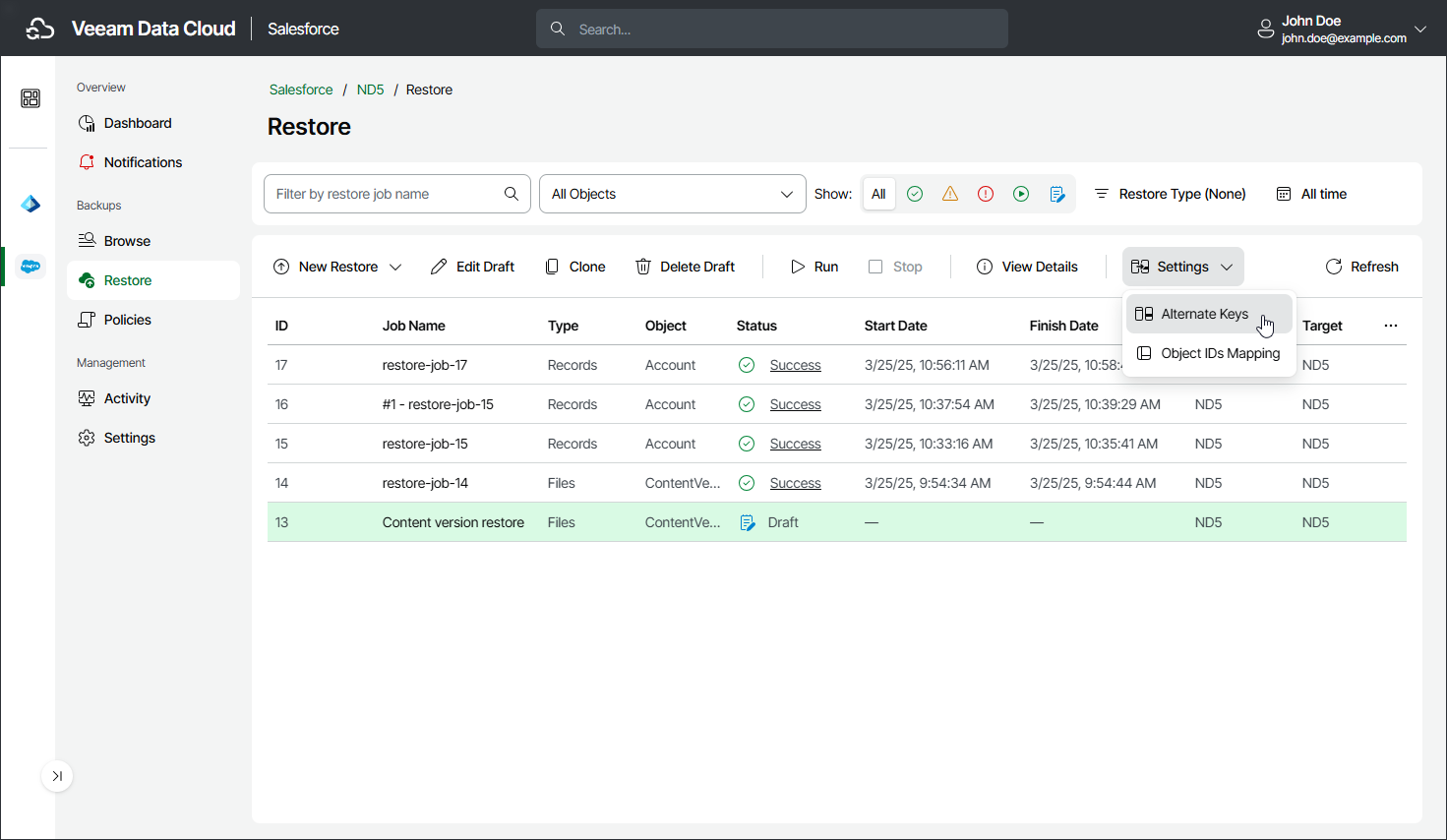Screen dimensions: 1447x840
Task: Select Restore in the sidebar
Action: click(x=153, y=280)
